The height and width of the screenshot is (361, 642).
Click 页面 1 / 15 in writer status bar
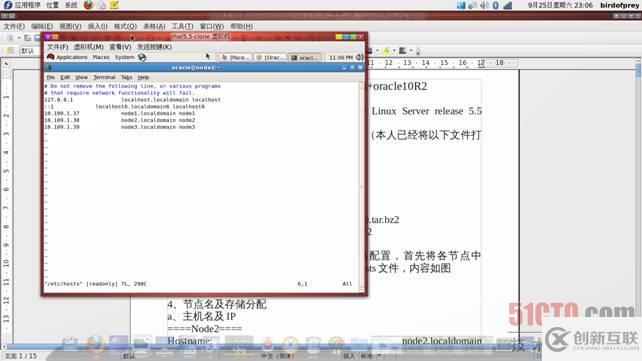21,356
